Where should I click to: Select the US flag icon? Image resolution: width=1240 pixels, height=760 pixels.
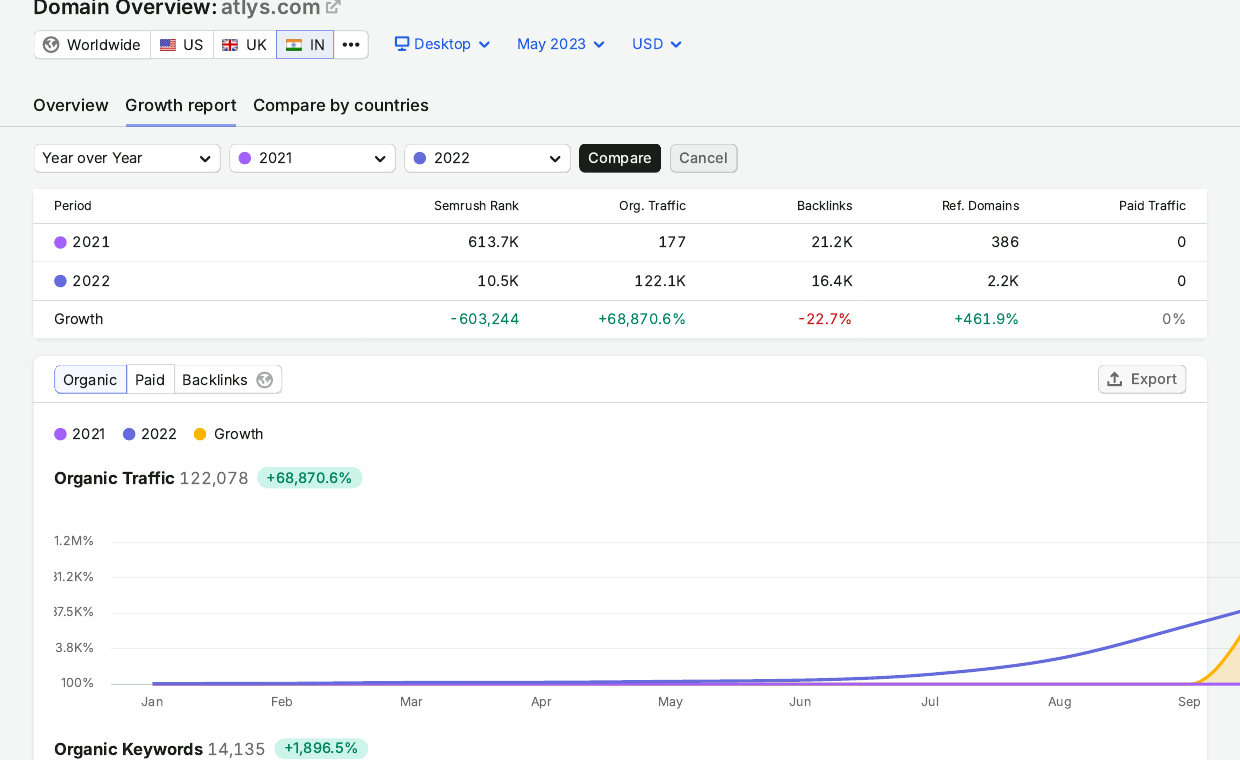[x=168, y=45]
